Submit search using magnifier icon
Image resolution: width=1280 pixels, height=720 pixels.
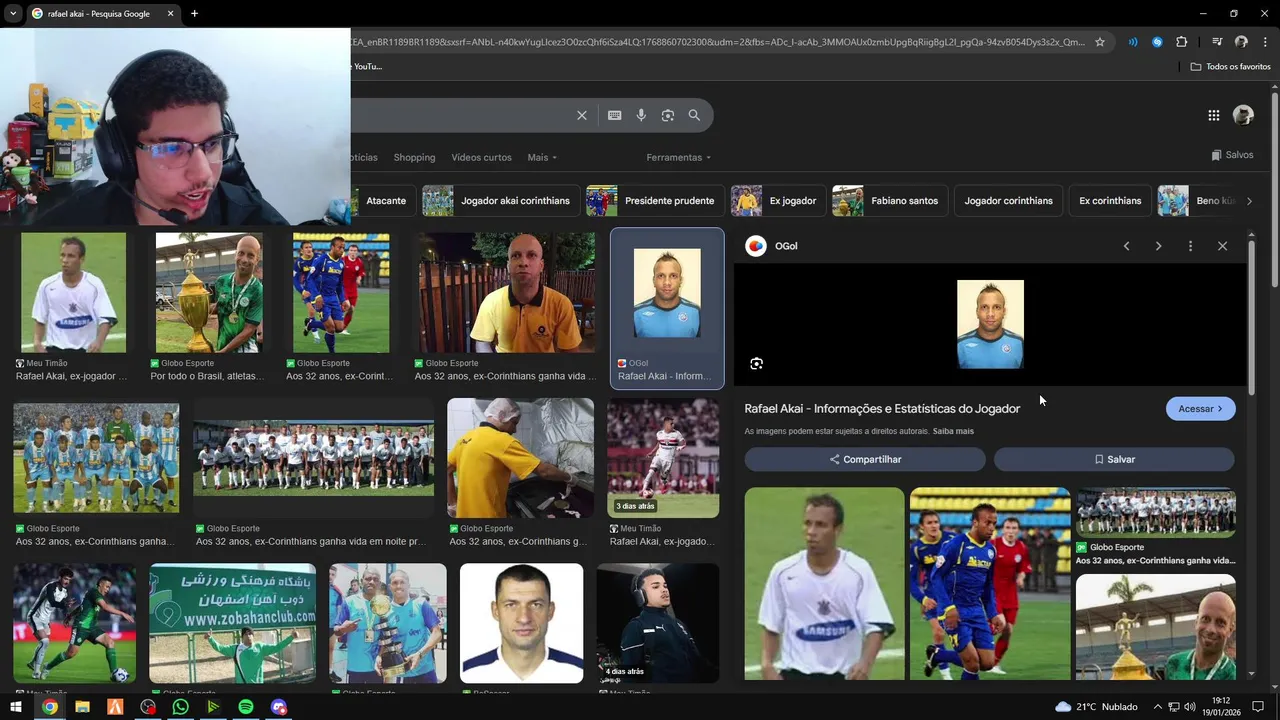coord(694,115)
